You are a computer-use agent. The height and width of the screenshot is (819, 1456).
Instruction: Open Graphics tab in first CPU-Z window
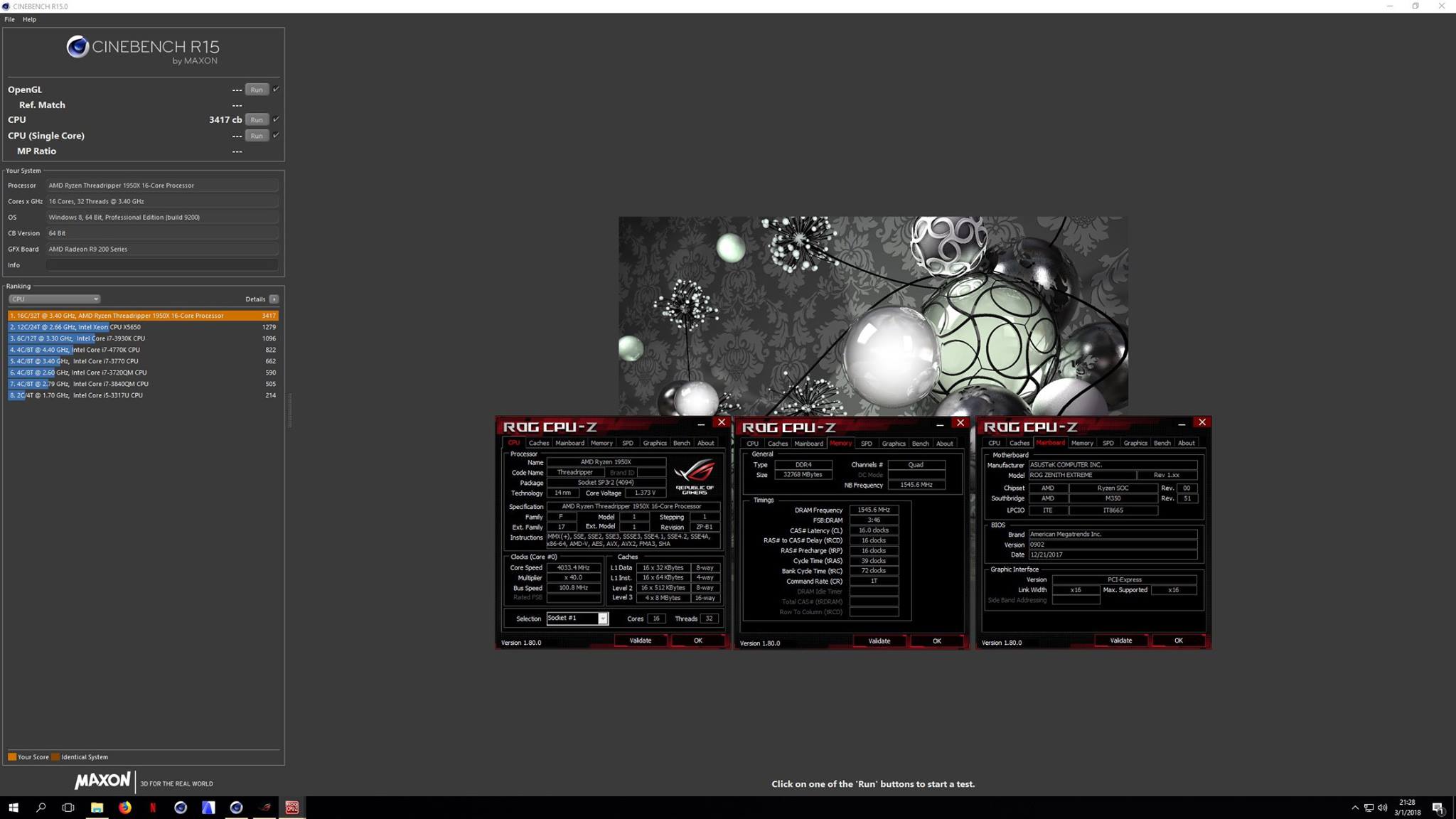coord(655,443)
